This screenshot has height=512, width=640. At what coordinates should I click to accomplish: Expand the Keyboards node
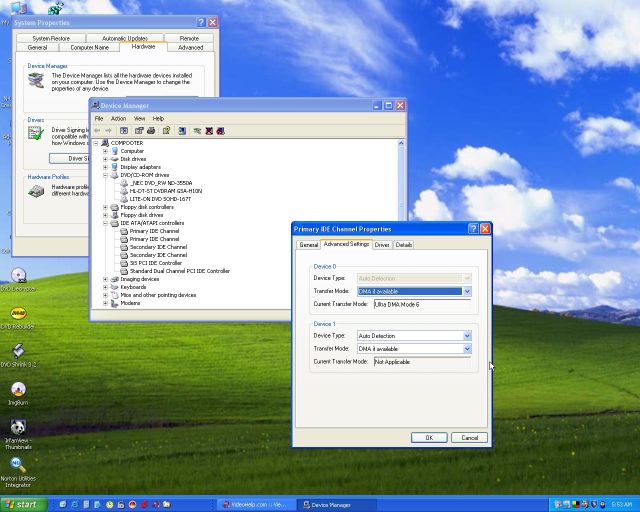[x=105, y=287]
